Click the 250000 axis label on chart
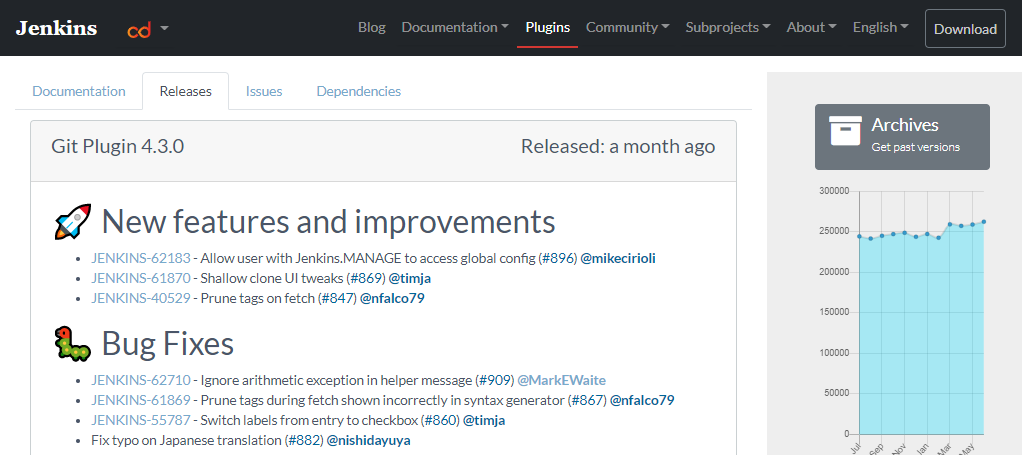Screen dimensions: 1022x455 (x=834, y=231)
